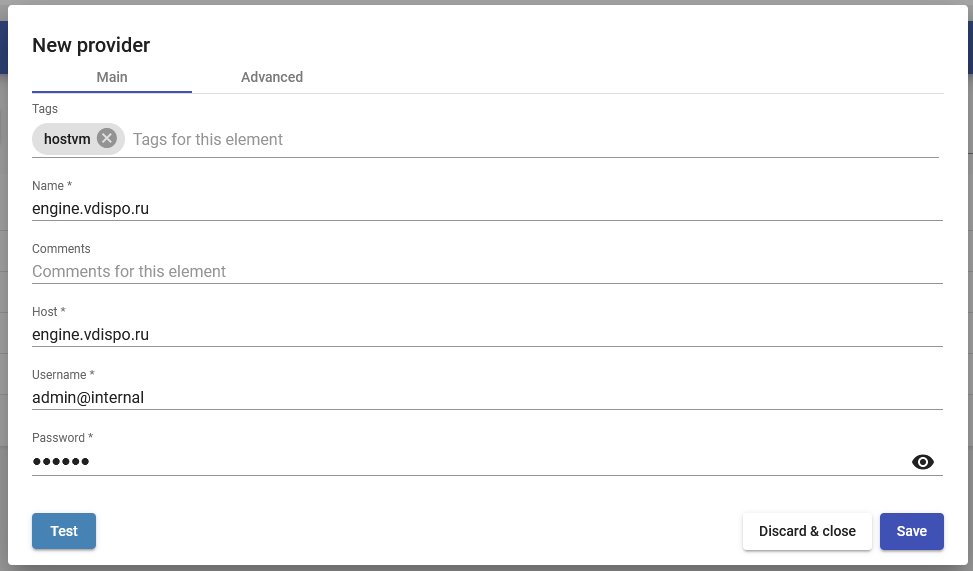Show password with the eye icon
Viewport: 973px width, 571px height.
pyautogui.click(x=922, y=462)
